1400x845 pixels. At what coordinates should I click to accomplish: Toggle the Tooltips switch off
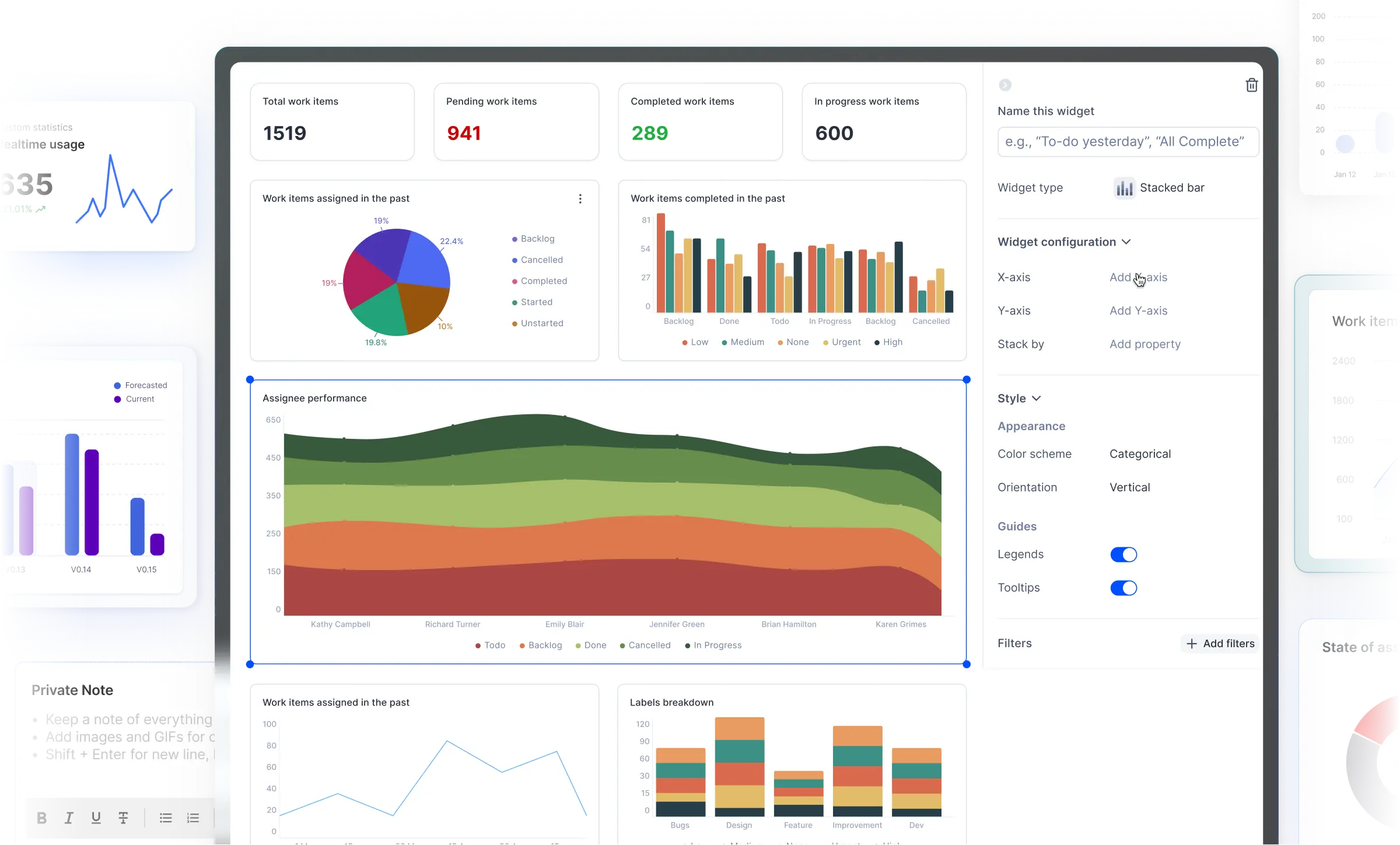1123,588
